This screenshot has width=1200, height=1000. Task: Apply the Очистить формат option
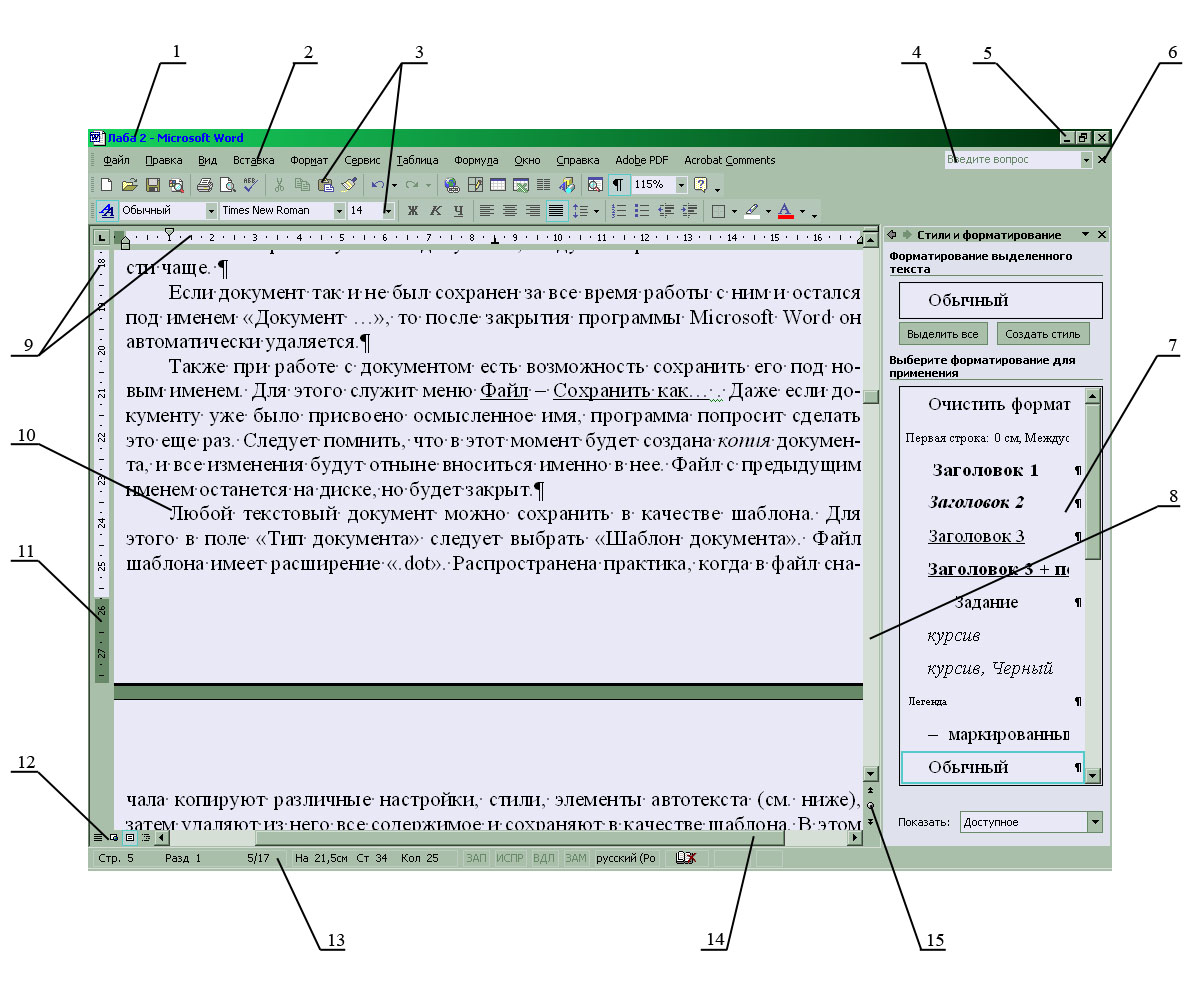pyautogui.click(x=992, y=404)
